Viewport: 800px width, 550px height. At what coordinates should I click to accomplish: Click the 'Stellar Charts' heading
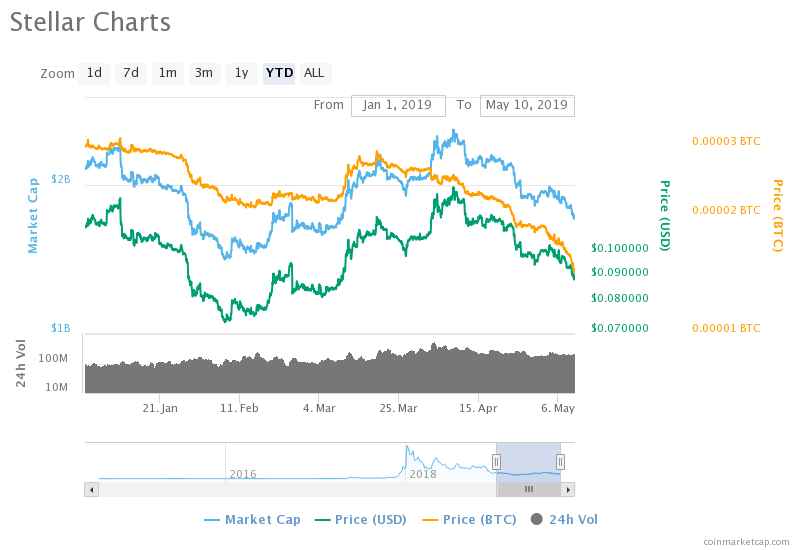[x=90, y=22]
